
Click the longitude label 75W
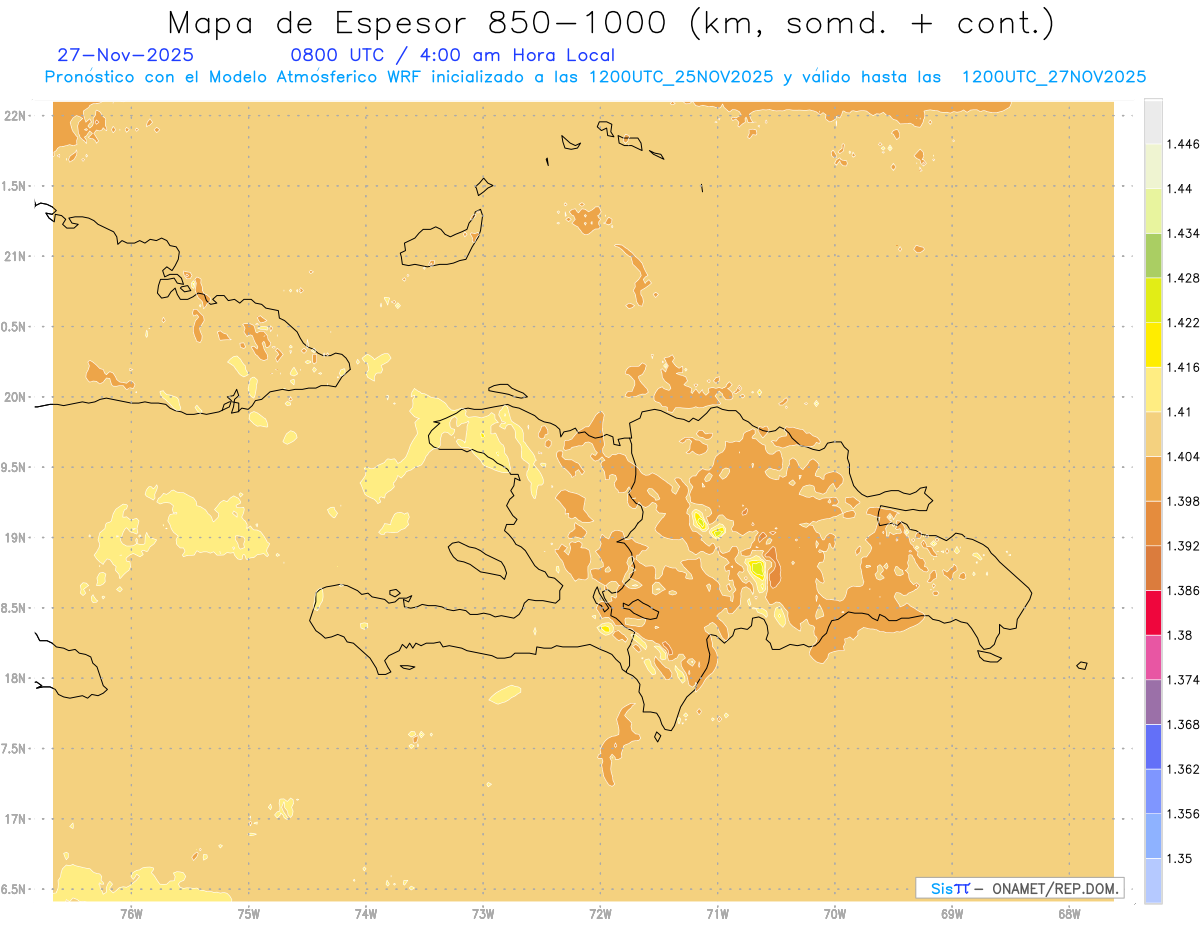pyautogui.click(x=248, y=913)
